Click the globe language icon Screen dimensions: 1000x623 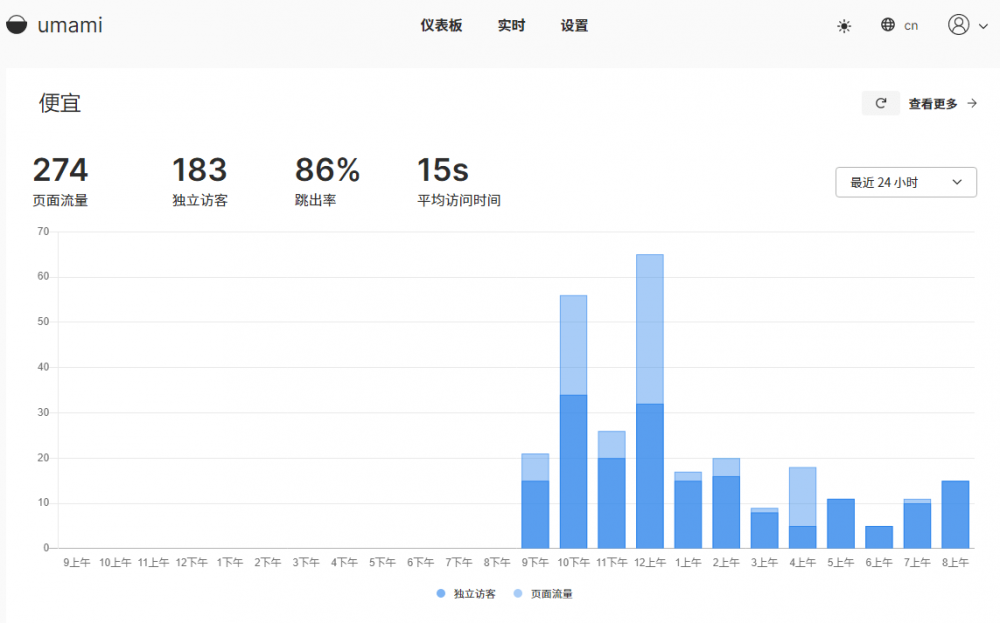tap(886, 26)
